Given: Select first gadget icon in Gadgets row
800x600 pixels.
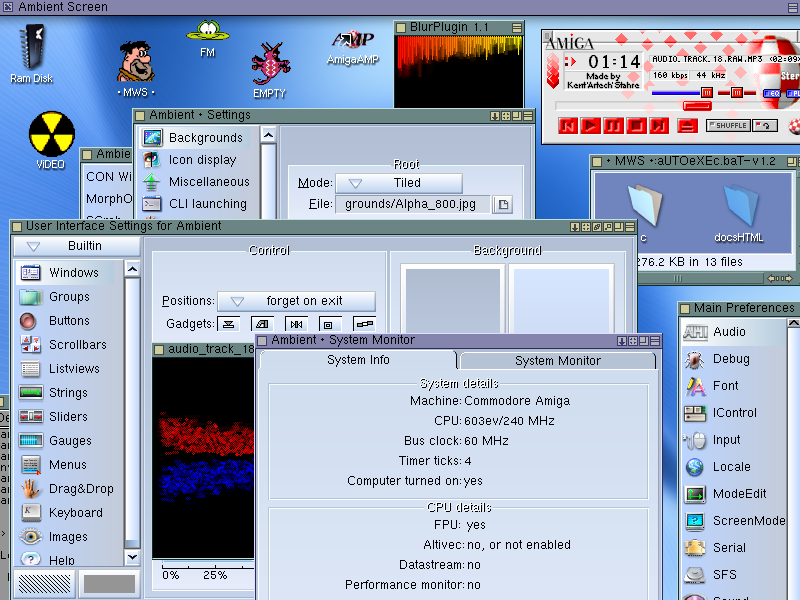Looking at the screenshot, I should pyautogui.click(x=229, y=324).
